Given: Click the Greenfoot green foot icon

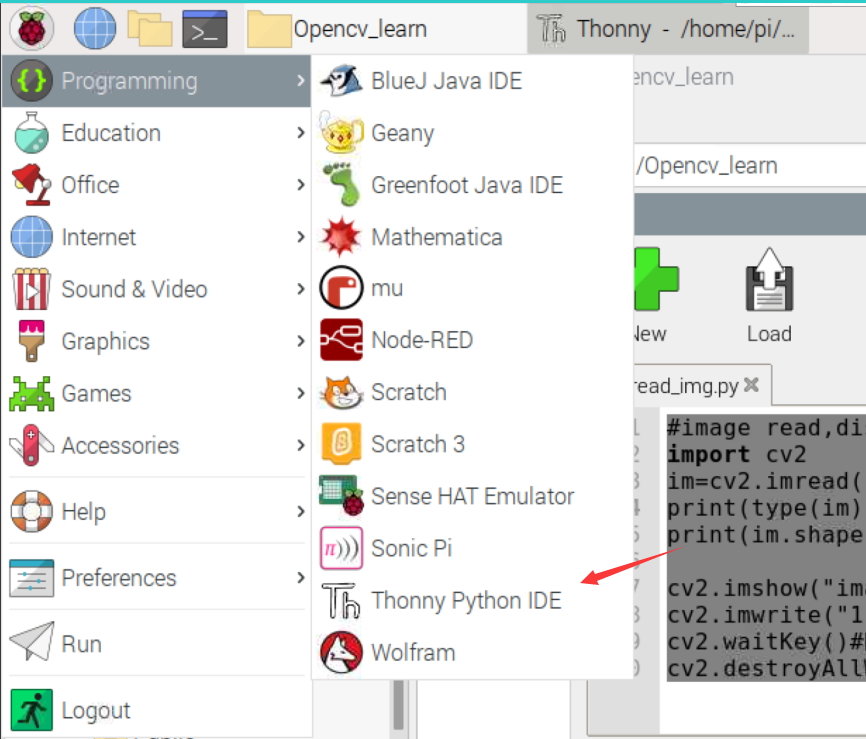Looking at the screenshot, I should pos(342,184).
